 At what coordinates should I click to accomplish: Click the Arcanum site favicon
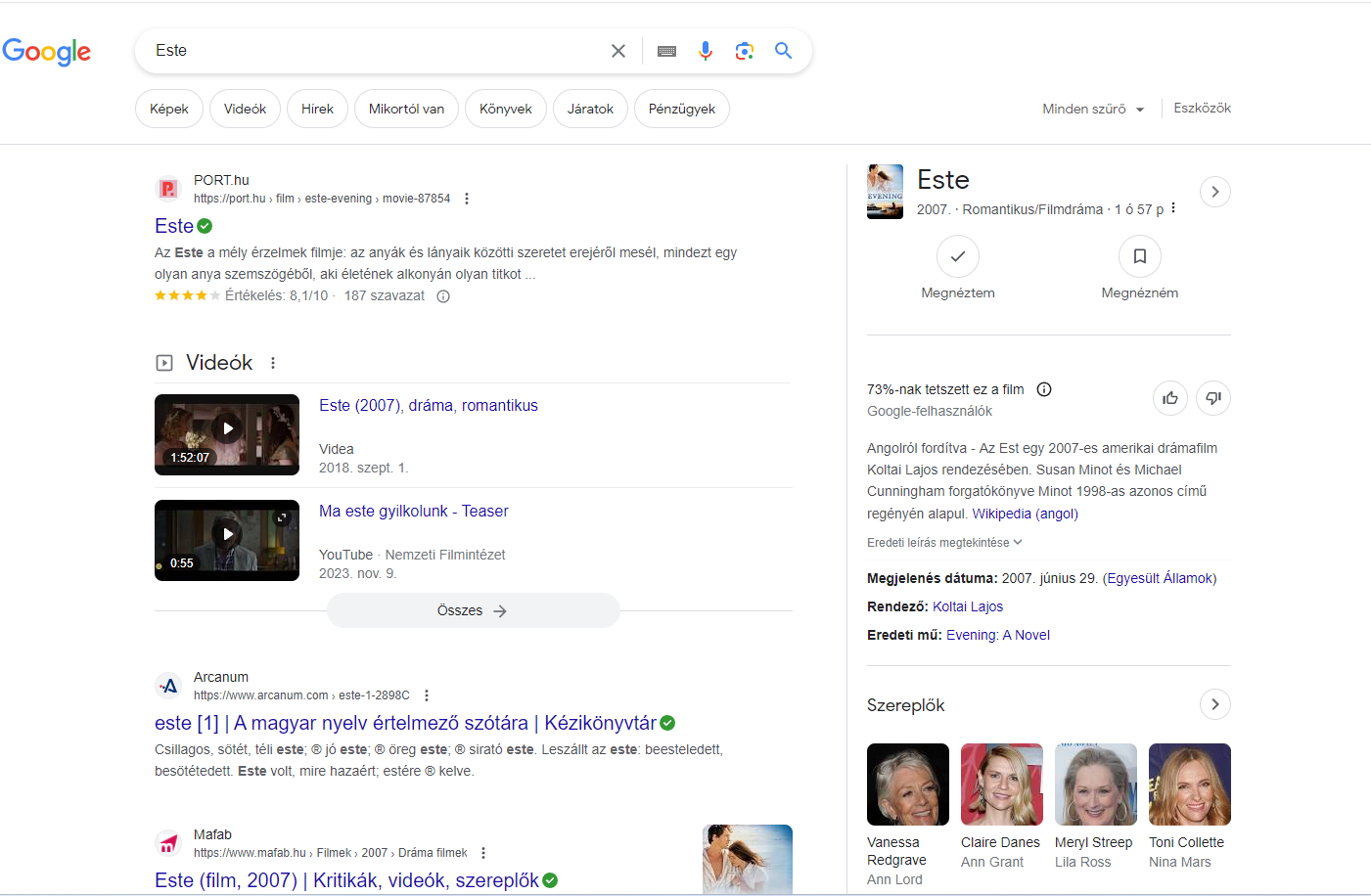pos(168,686)
